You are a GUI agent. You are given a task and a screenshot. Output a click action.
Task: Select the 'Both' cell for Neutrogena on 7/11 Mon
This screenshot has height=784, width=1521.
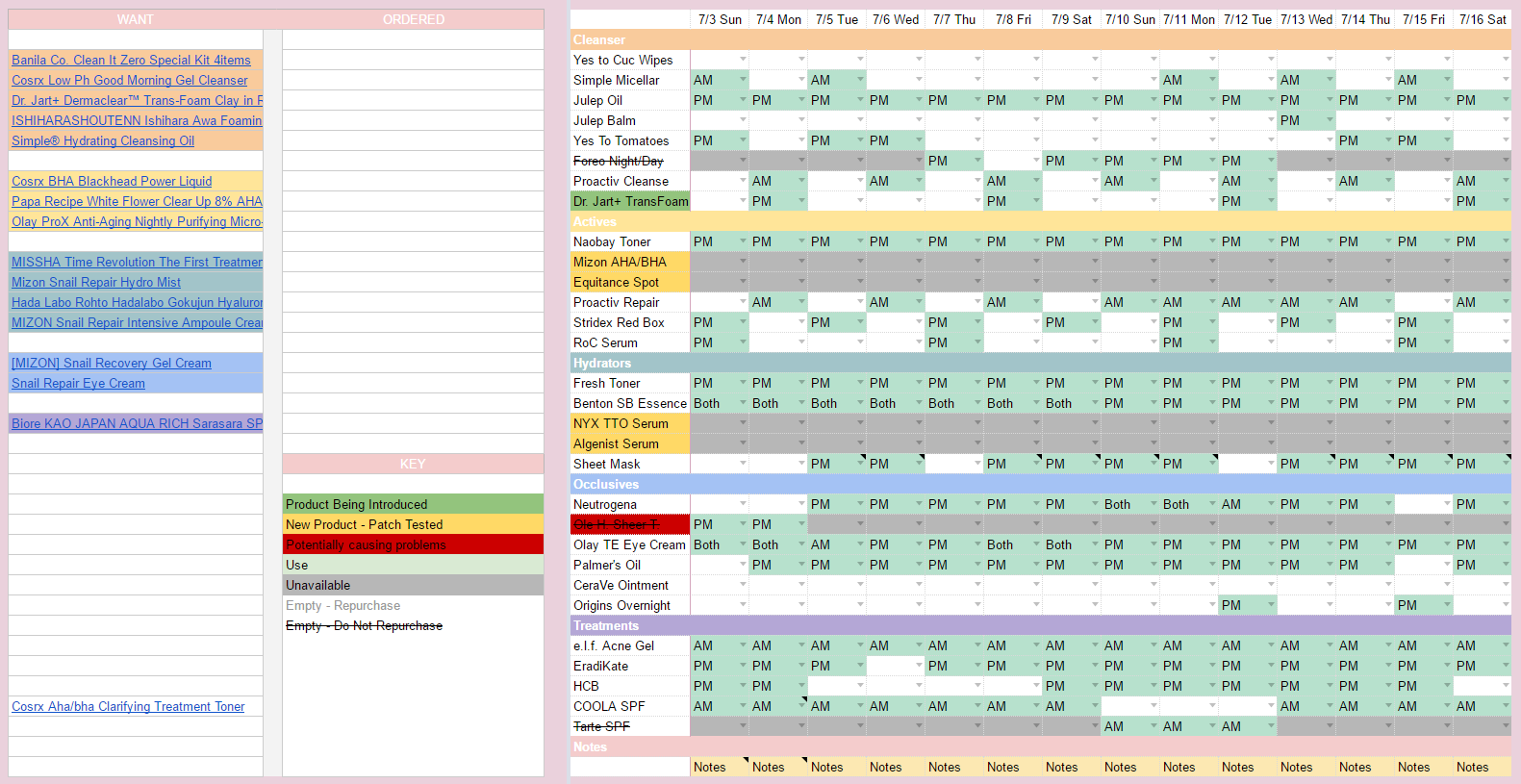pyautogui.click(x=1189, y=504)
